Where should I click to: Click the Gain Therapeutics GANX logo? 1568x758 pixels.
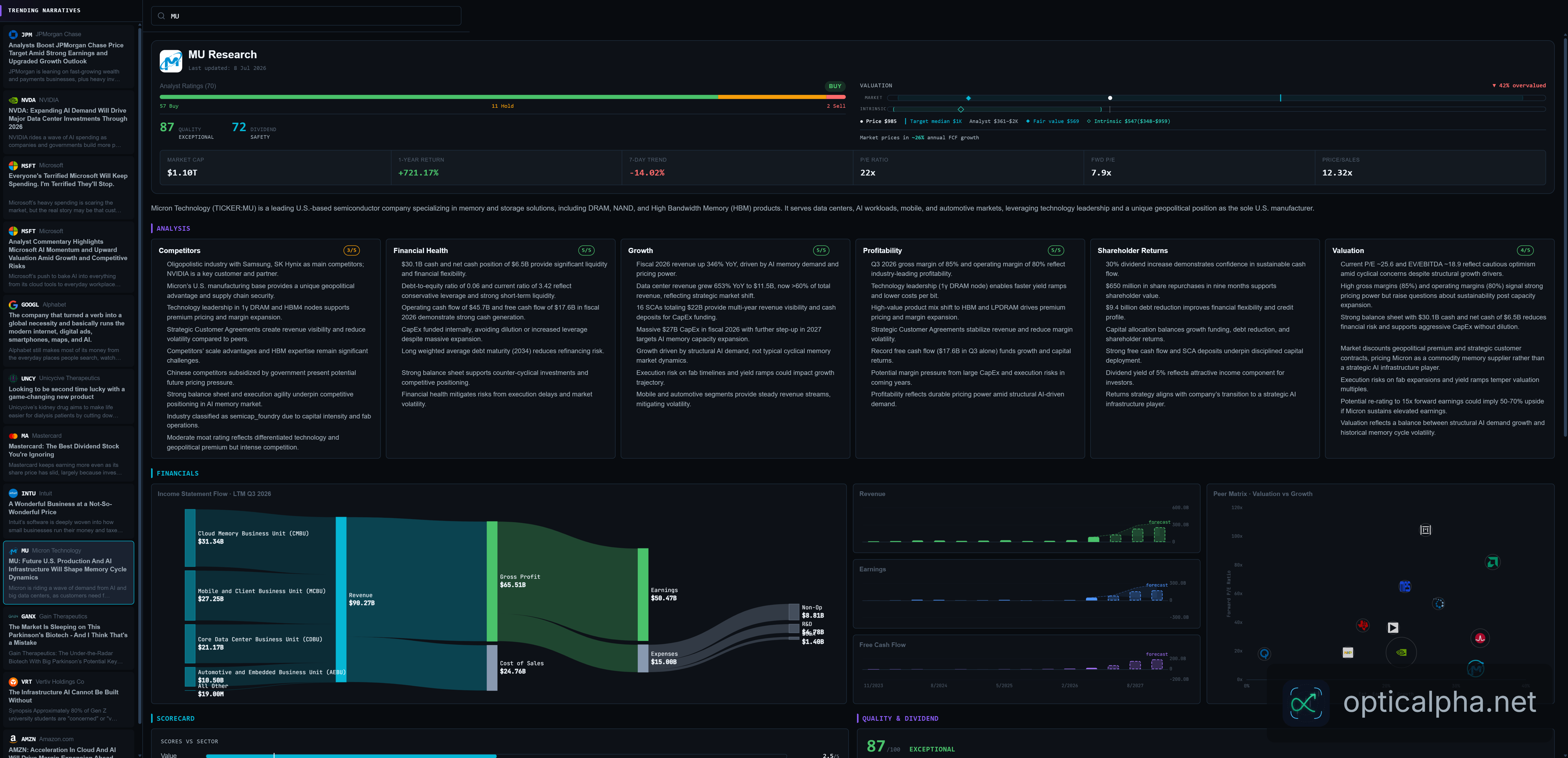tap(13, 616)
